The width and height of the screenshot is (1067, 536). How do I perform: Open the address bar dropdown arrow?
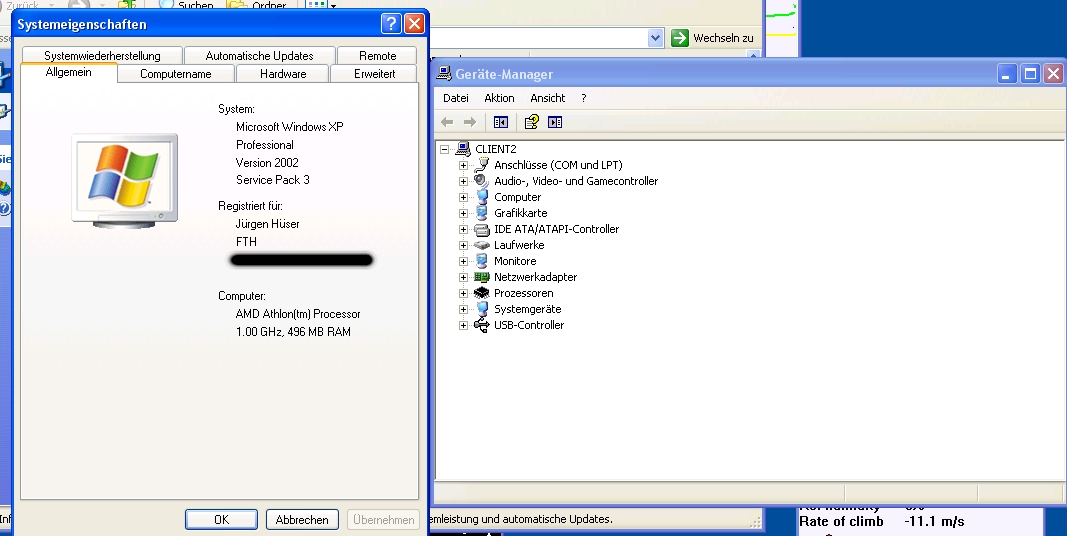(x=655, y=38)
